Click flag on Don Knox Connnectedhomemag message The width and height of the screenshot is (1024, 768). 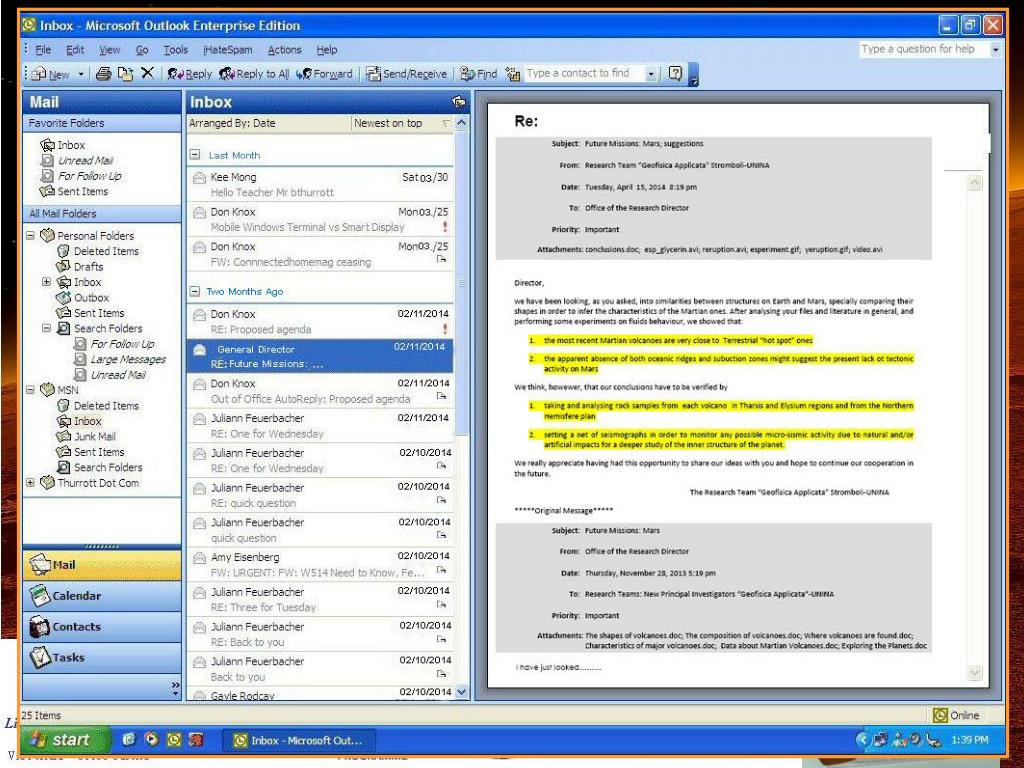click(441, 260)
